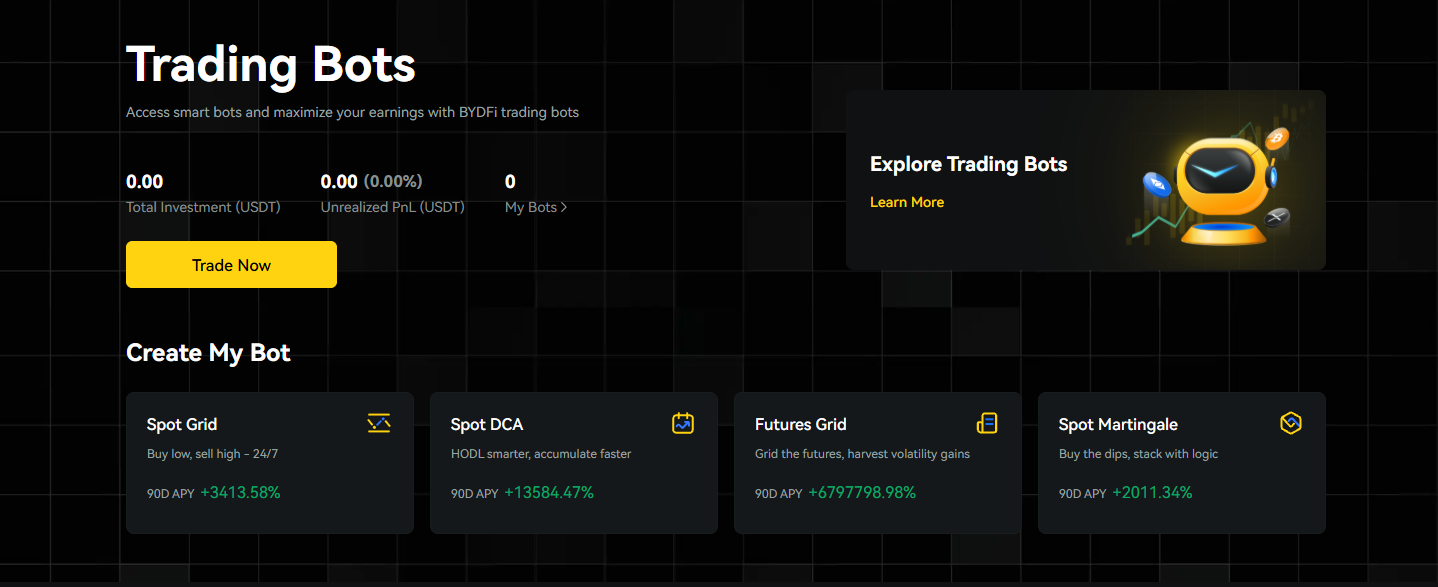1438x587 pixels.
Task: Click the Spot Martingale diamond icon
Action: coord(1291,423)
